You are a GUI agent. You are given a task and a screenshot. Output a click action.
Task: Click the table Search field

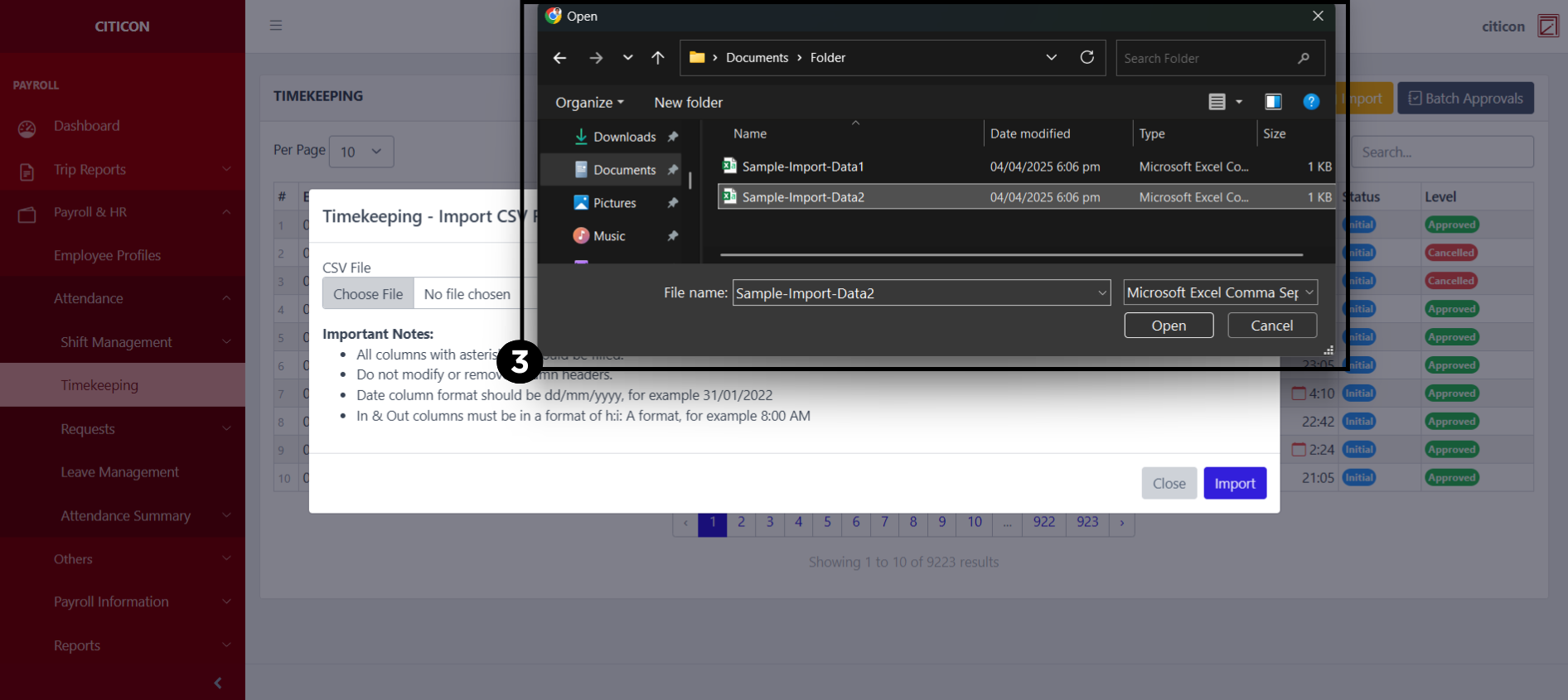pos(1442,152)
